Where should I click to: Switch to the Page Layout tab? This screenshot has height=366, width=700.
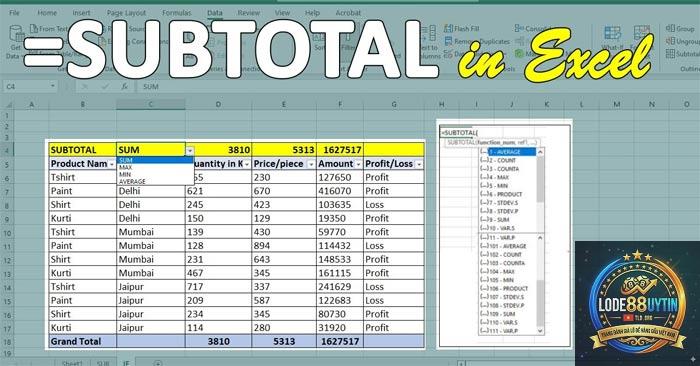(127, 13)
